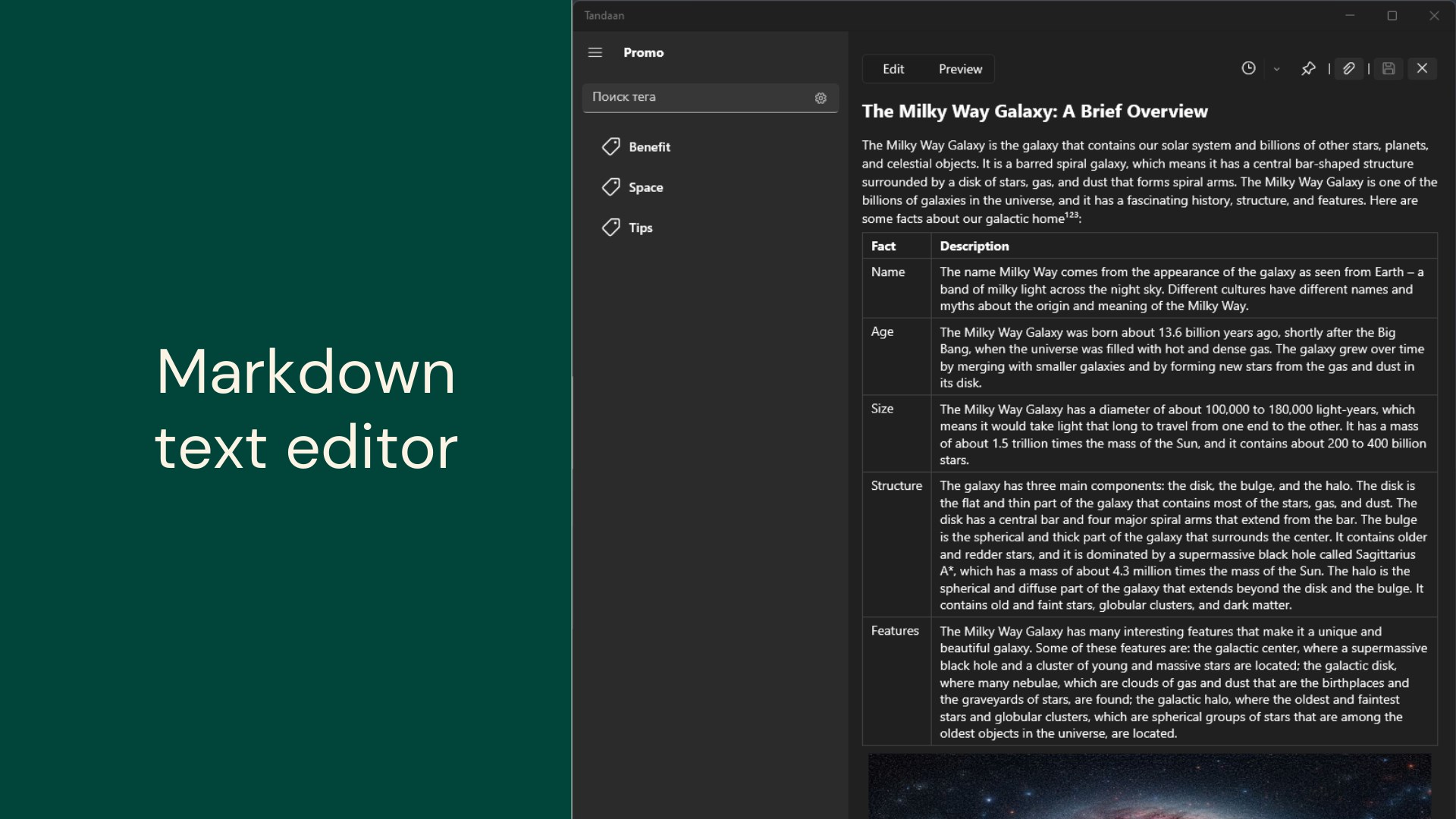Image resolution: width=1456 pixels, height=819 pixels.
Task: Click the Benefit tag icon
Action: coord(610,146)
